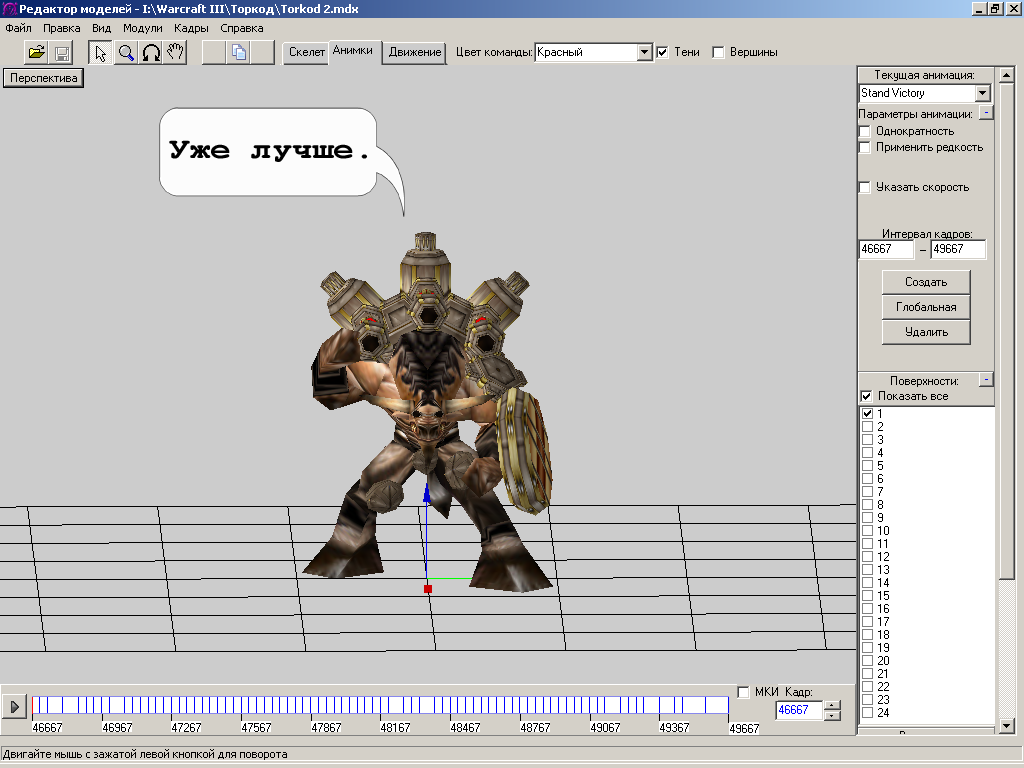Select the arrow pointer tool
The image size is (1024, 768).
(101, 53)
